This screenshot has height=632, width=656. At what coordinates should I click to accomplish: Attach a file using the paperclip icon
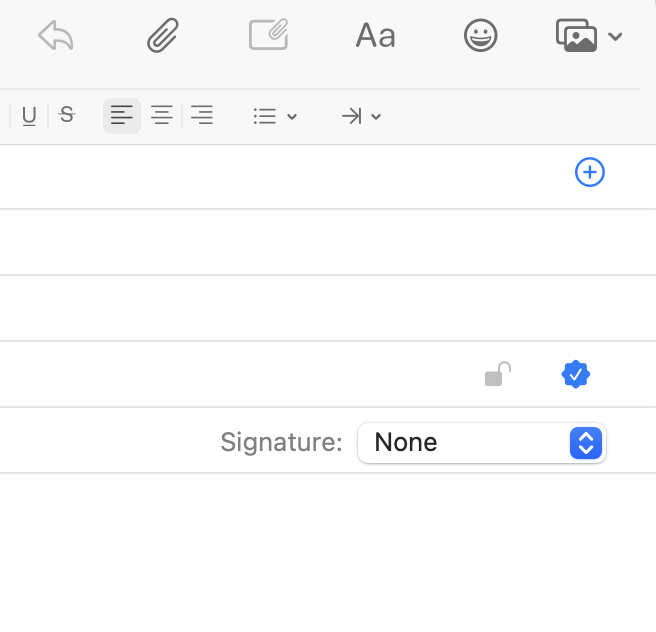pyautogui.click(x=163, y=35)
